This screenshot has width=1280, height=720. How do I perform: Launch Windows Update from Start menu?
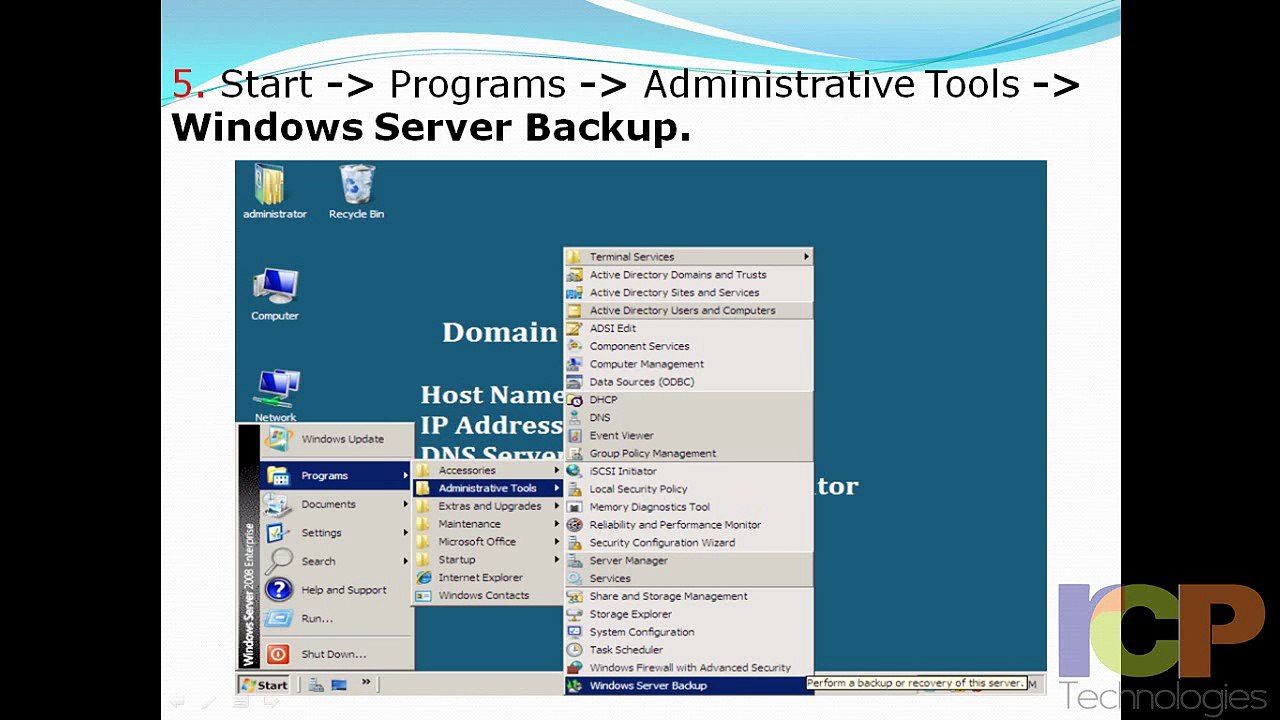click(337, 439)
